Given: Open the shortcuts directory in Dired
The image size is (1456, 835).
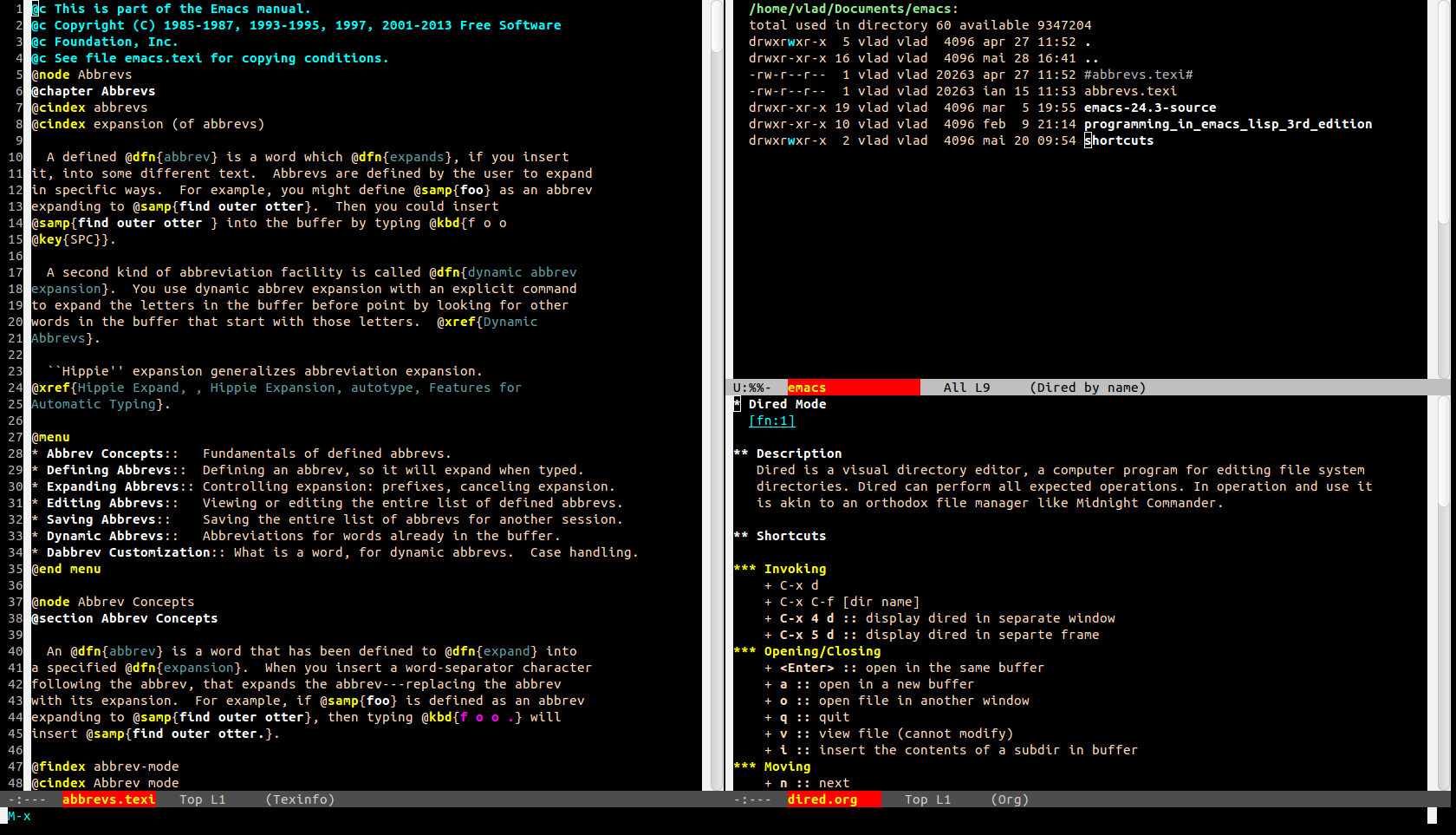Looking at the screenshot, I should tap(1119, 140).
